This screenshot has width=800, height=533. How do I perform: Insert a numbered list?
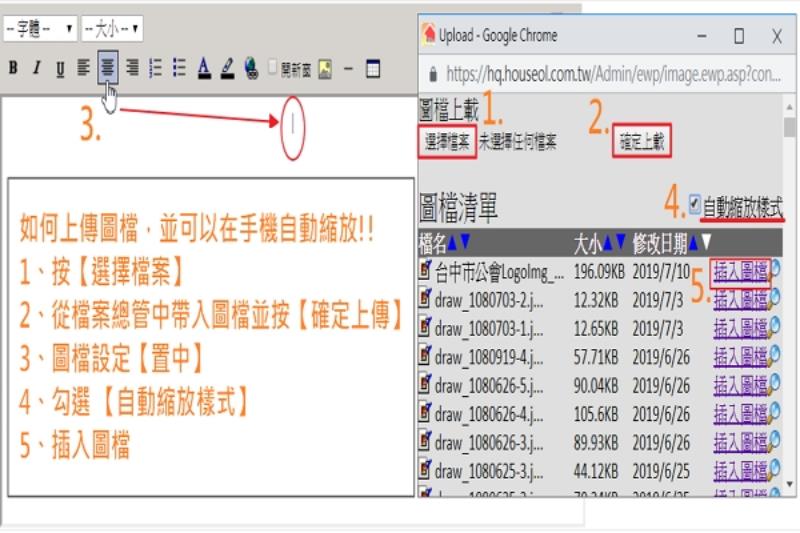[155, 69]
